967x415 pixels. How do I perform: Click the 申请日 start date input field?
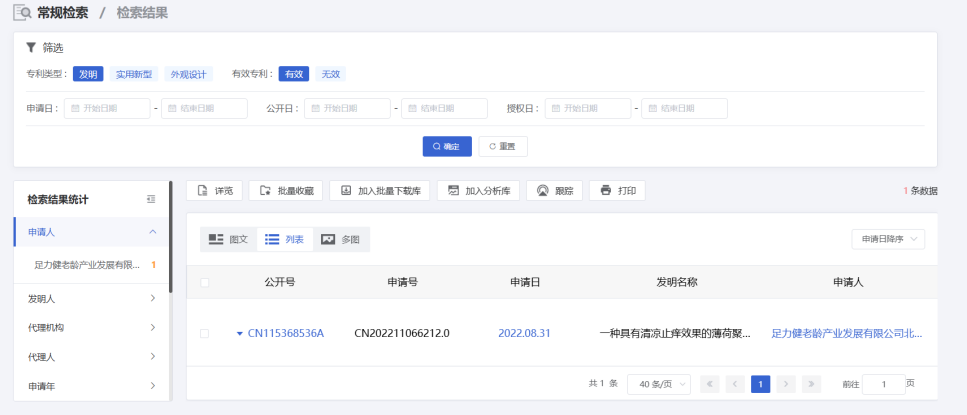106,108
